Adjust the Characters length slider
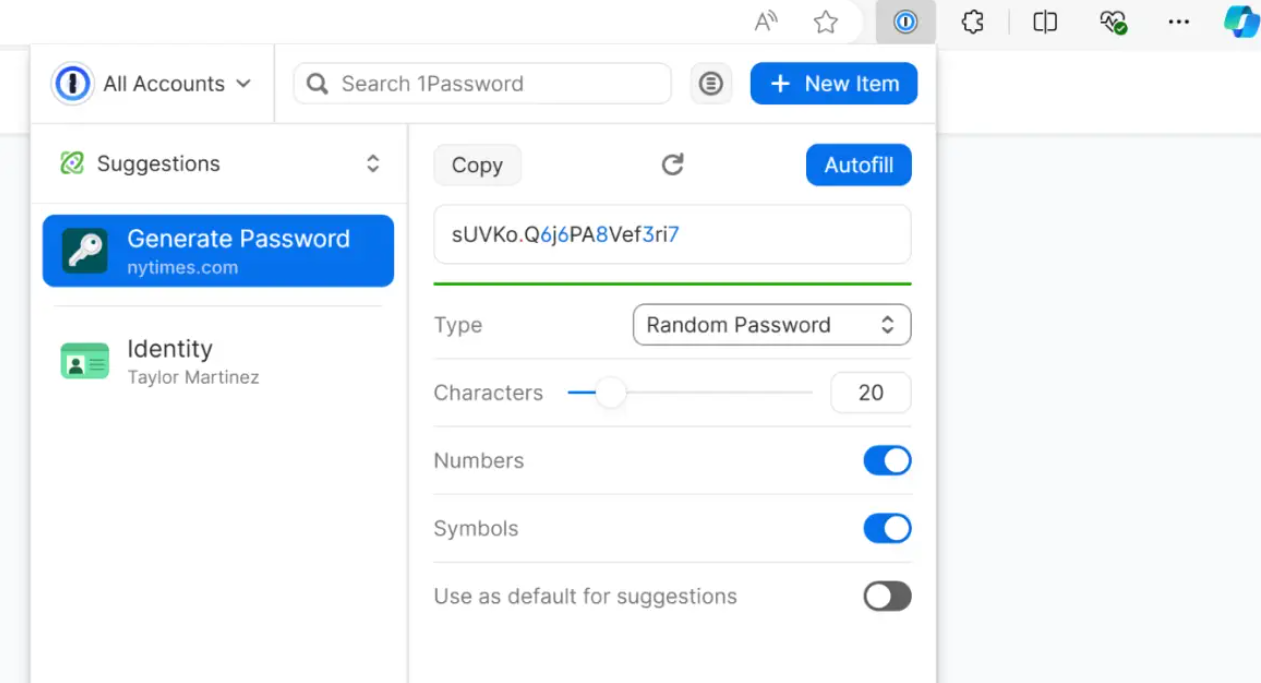 click(x=611, y=393)
